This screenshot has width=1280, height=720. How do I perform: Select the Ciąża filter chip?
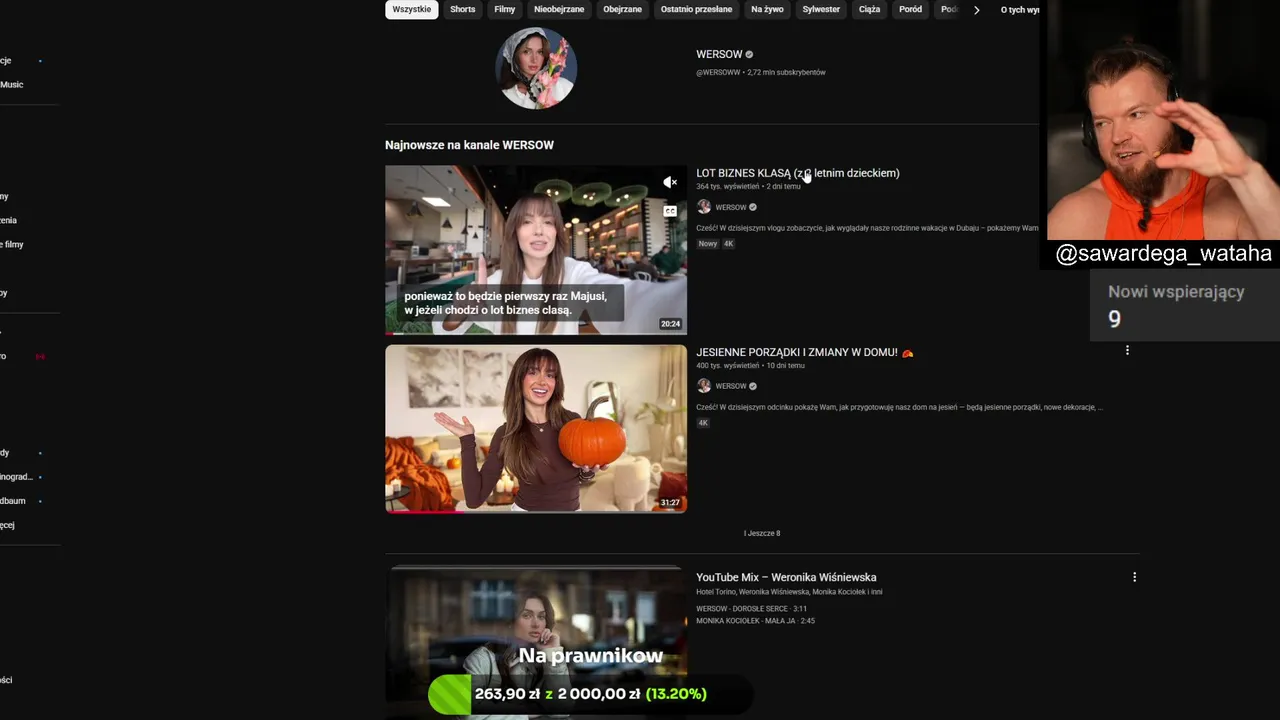click(870, 9)
